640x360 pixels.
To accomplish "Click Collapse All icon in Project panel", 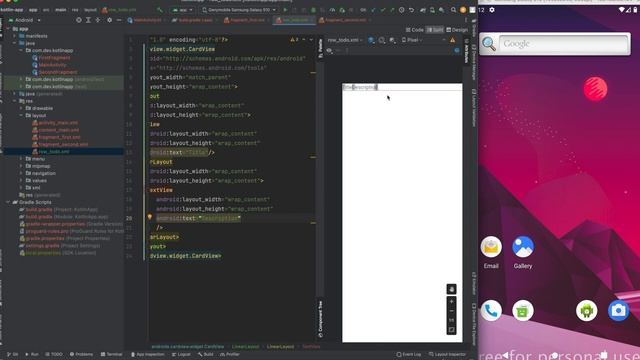I will [98, 20].
